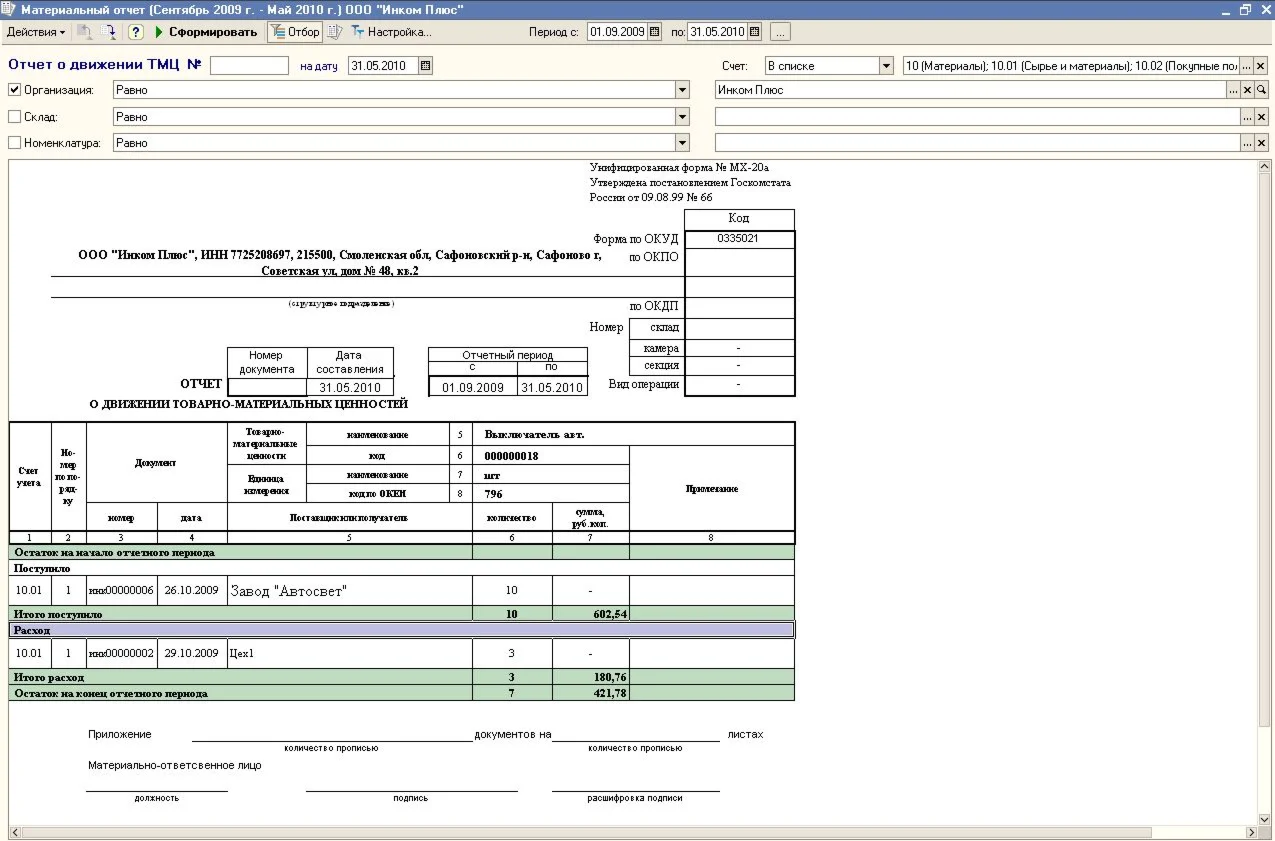Expand the Организация comparison dropdown
This screenshot has height=841, width=1275.
point(682,90)
